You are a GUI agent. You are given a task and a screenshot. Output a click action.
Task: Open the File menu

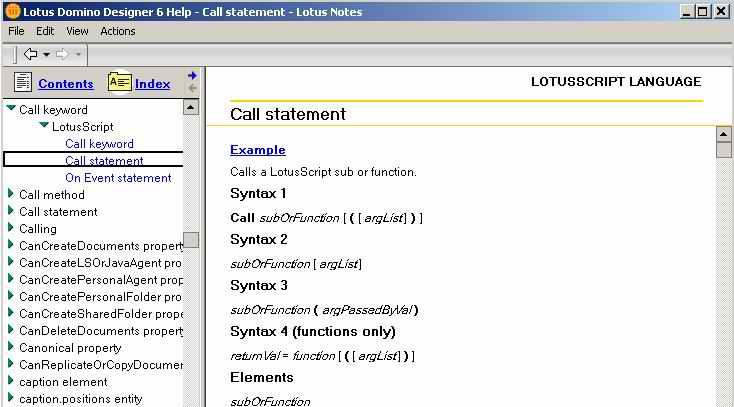(x=16, y=31)
